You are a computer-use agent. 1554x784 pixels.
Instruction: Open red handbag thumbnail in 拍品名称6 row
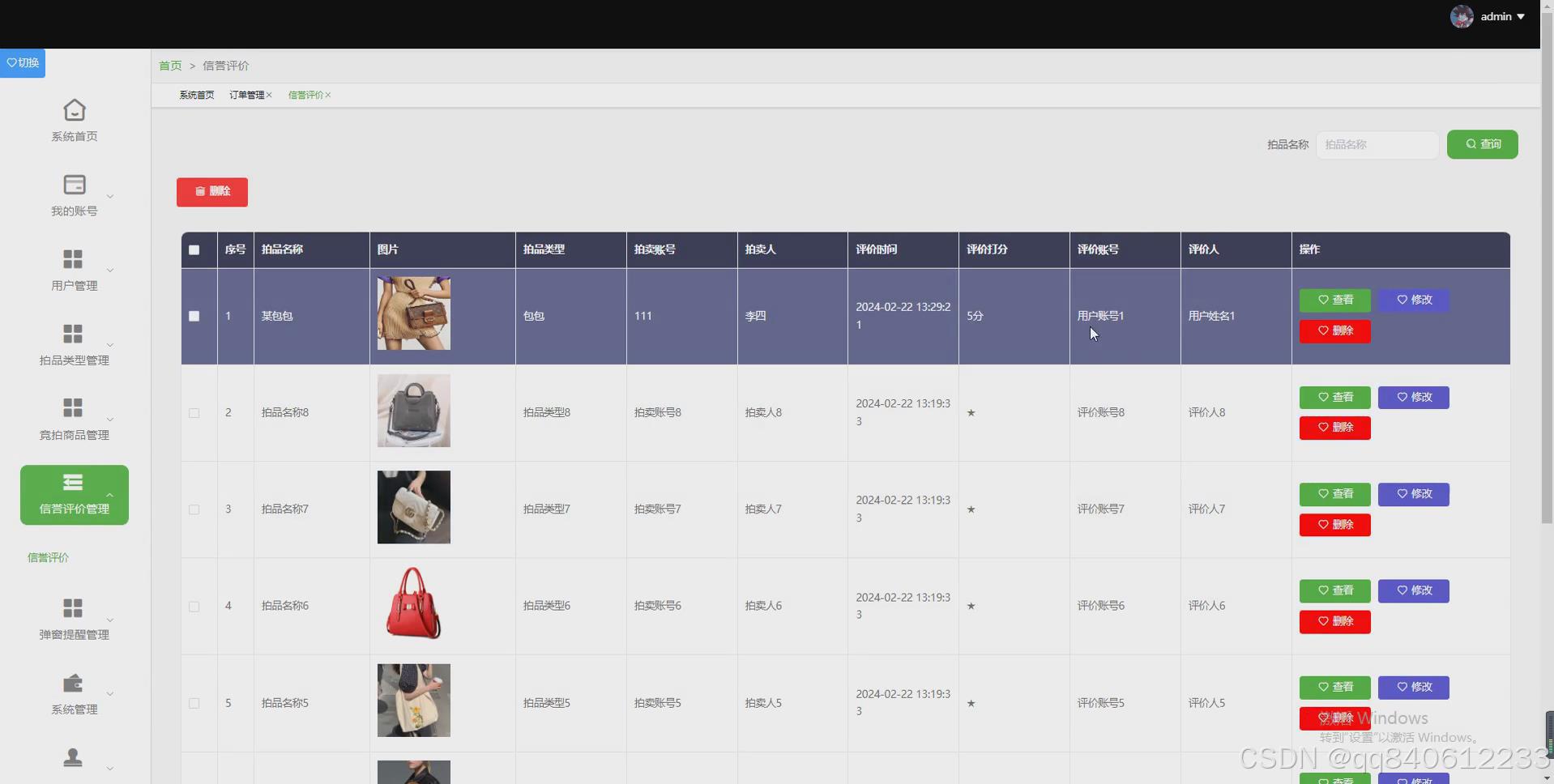click(414, 603)
